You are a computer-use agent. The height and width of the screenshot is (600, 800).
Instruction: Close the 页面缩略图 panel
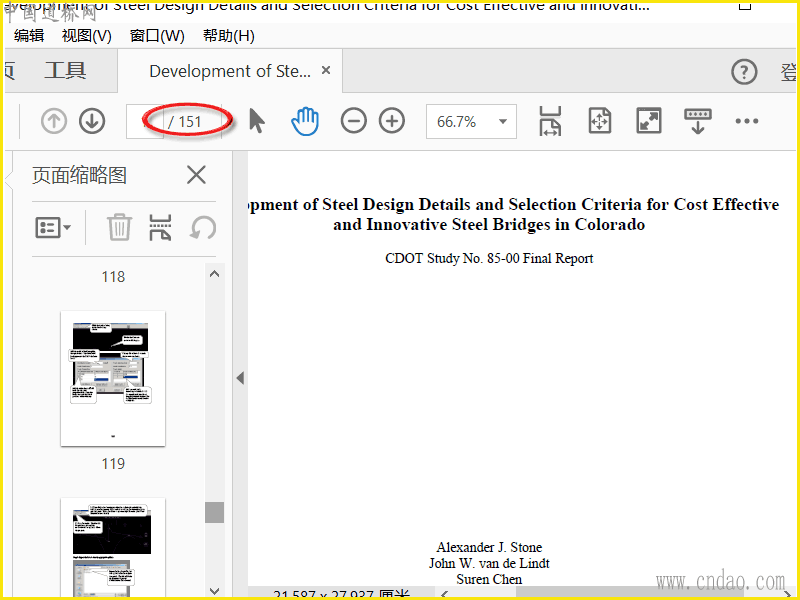[x=196, y=175]
